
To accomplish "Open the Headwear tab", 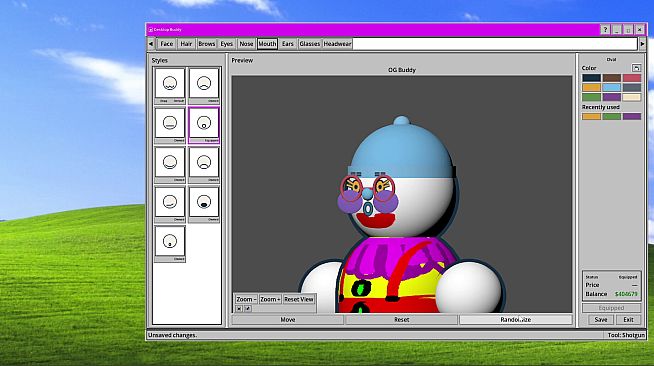I will point(337,44).
